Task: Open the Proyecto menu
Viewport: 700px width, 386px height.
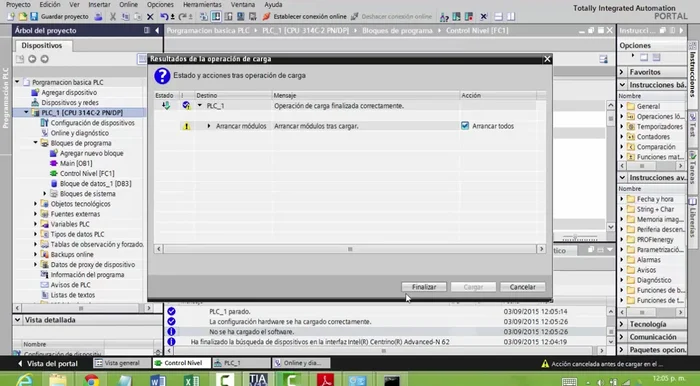Action: click(x=18, y=4)
